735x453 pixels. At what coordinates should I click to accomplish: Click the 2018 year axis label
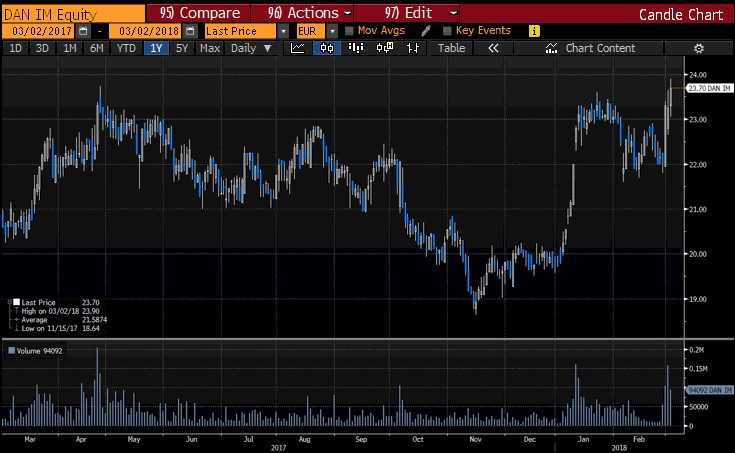[x=619, y=447]
